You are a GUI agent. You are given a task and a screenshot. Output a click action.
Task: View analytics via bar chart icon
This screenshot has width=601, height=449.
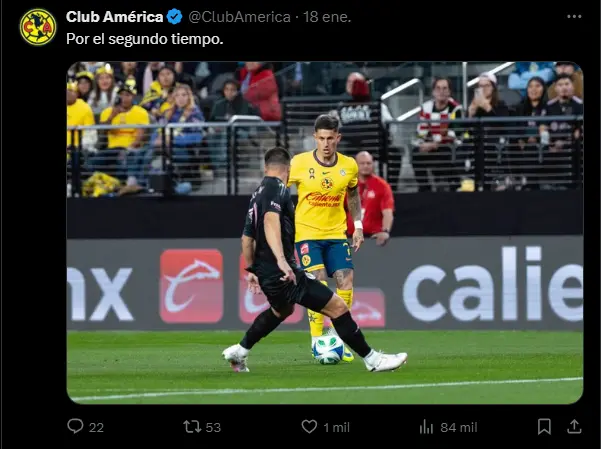426,426
